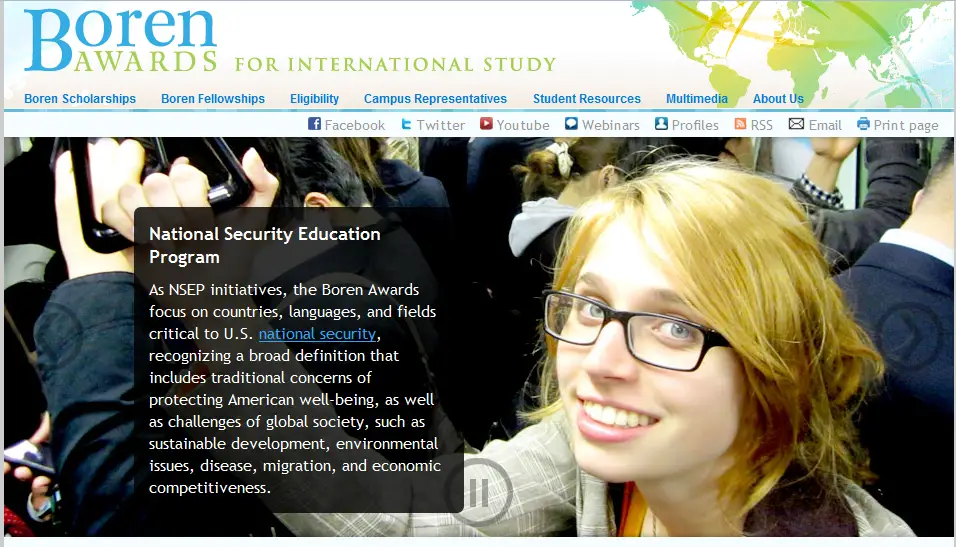Go to the next slide arrow

point(909,336)
